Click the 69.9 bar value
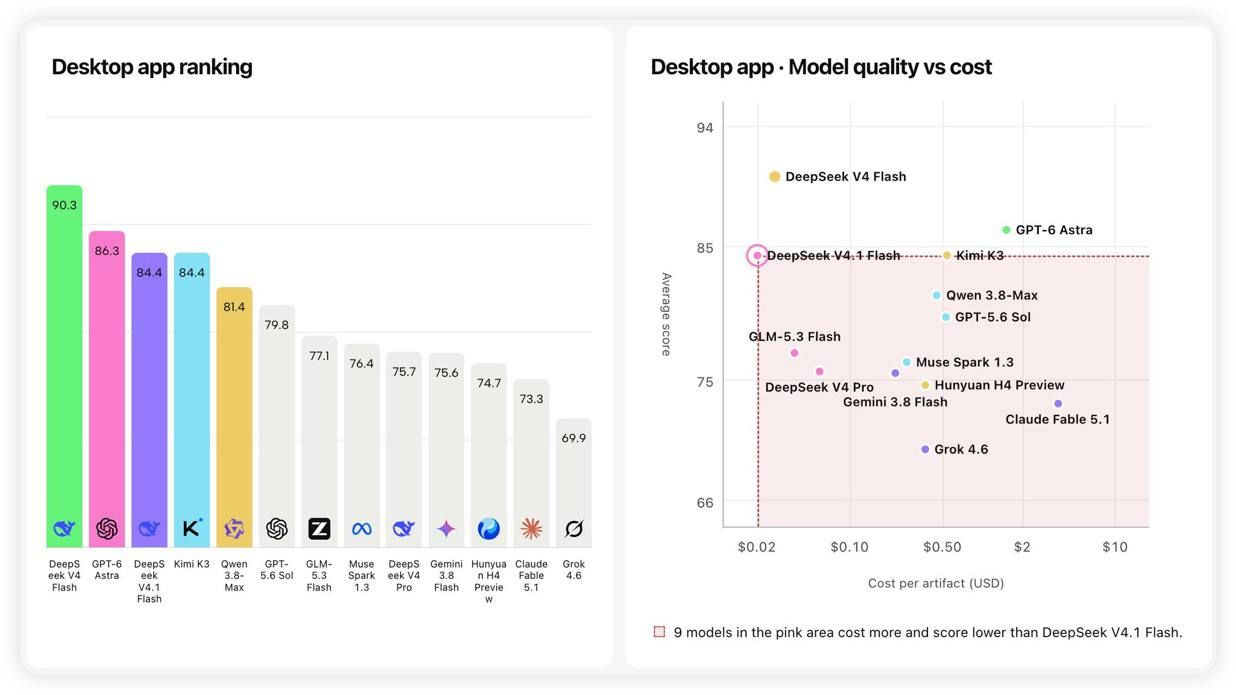The height and width of the screenshot is (695, 1236). (x=574, y=438)
